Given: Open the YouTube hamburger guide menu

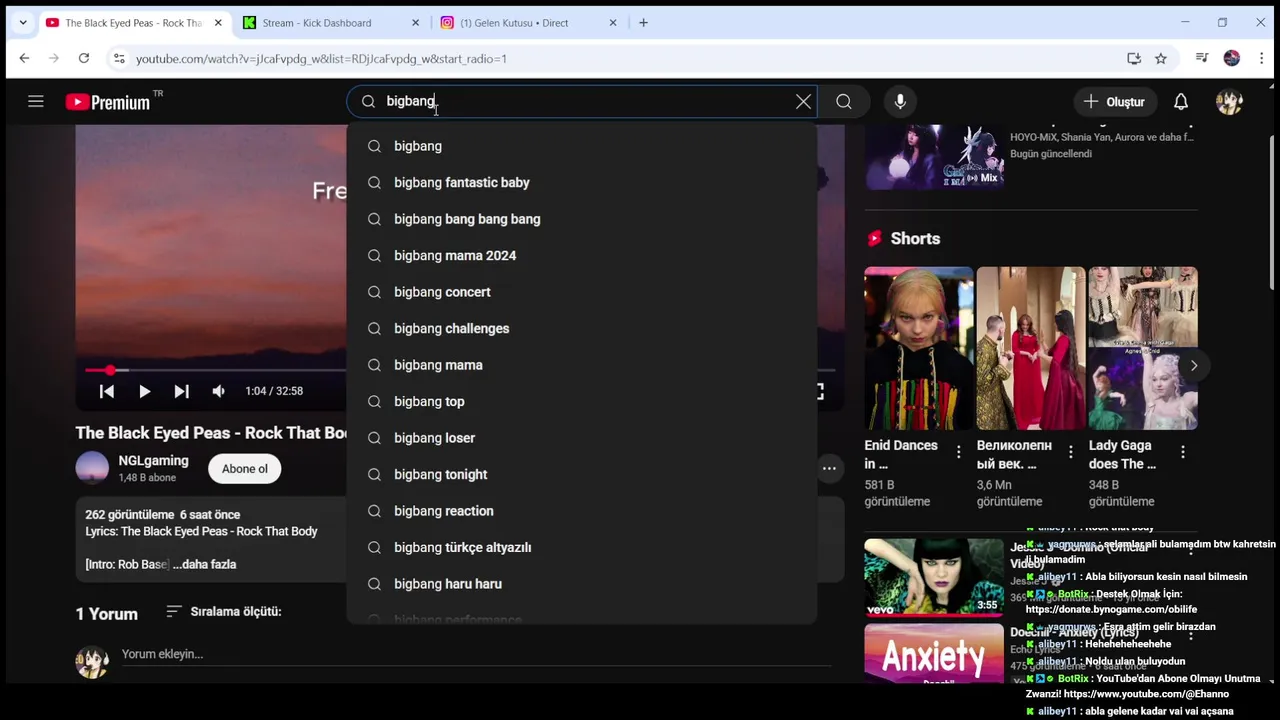Looking at the screenshot, I should click(36, 101).
